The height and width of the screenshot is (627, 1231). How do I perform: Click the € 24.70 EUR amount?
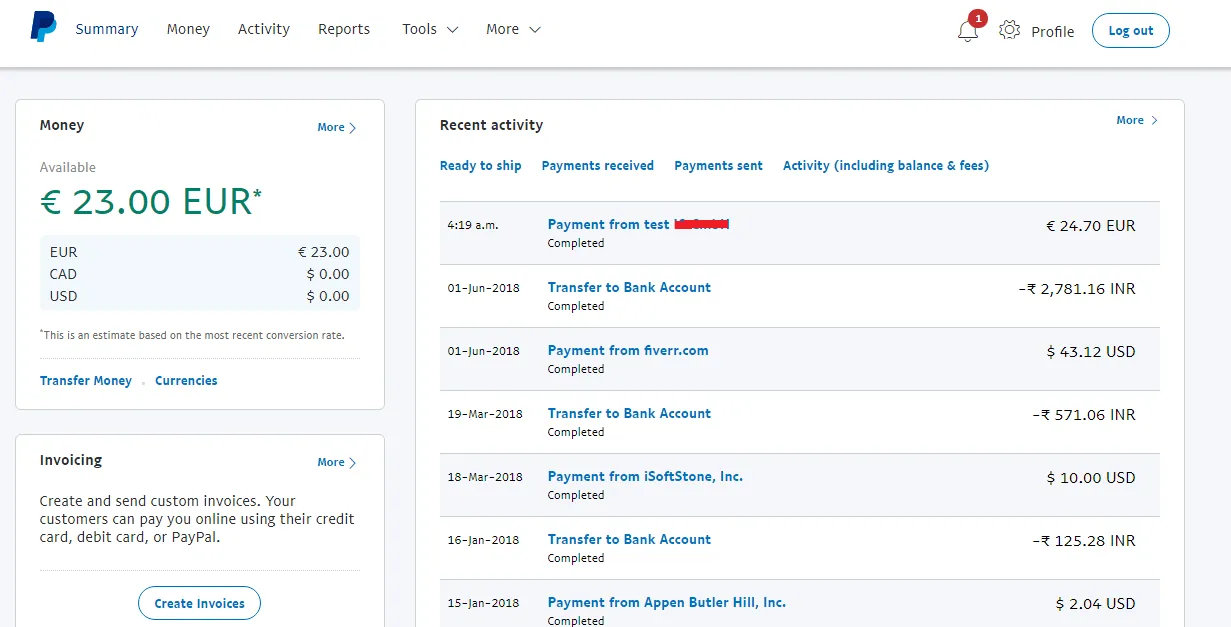click(x=1091, y=226)
